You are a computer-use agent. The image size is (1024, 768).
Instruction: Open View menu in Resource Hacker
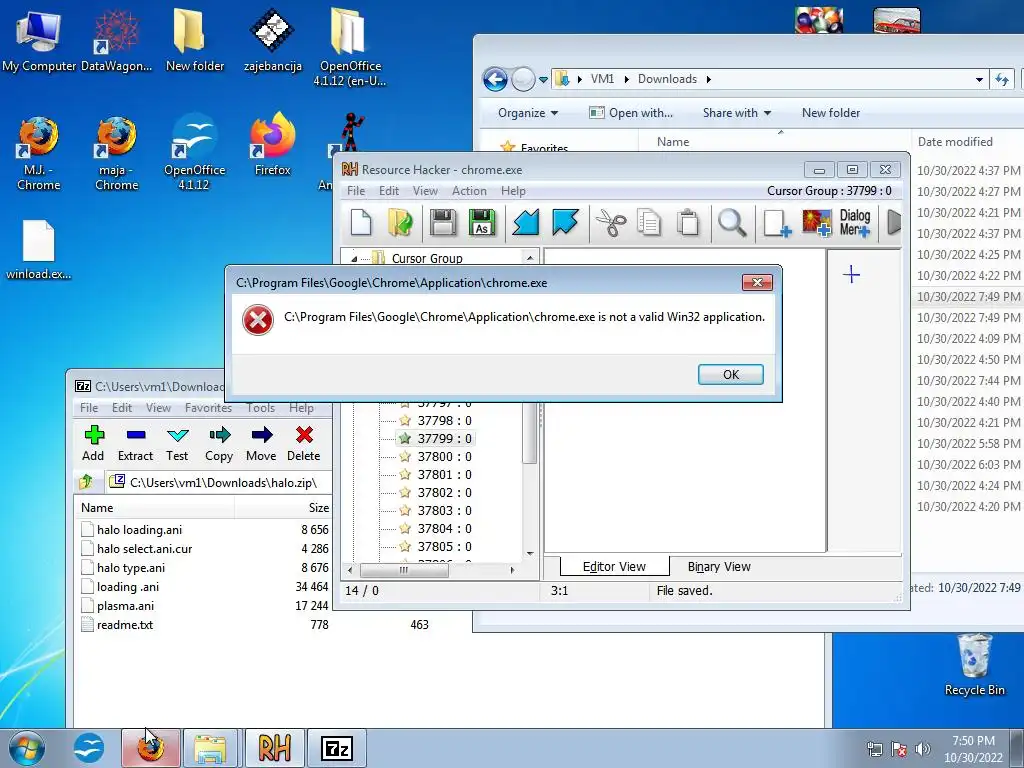tap(425, 191)
